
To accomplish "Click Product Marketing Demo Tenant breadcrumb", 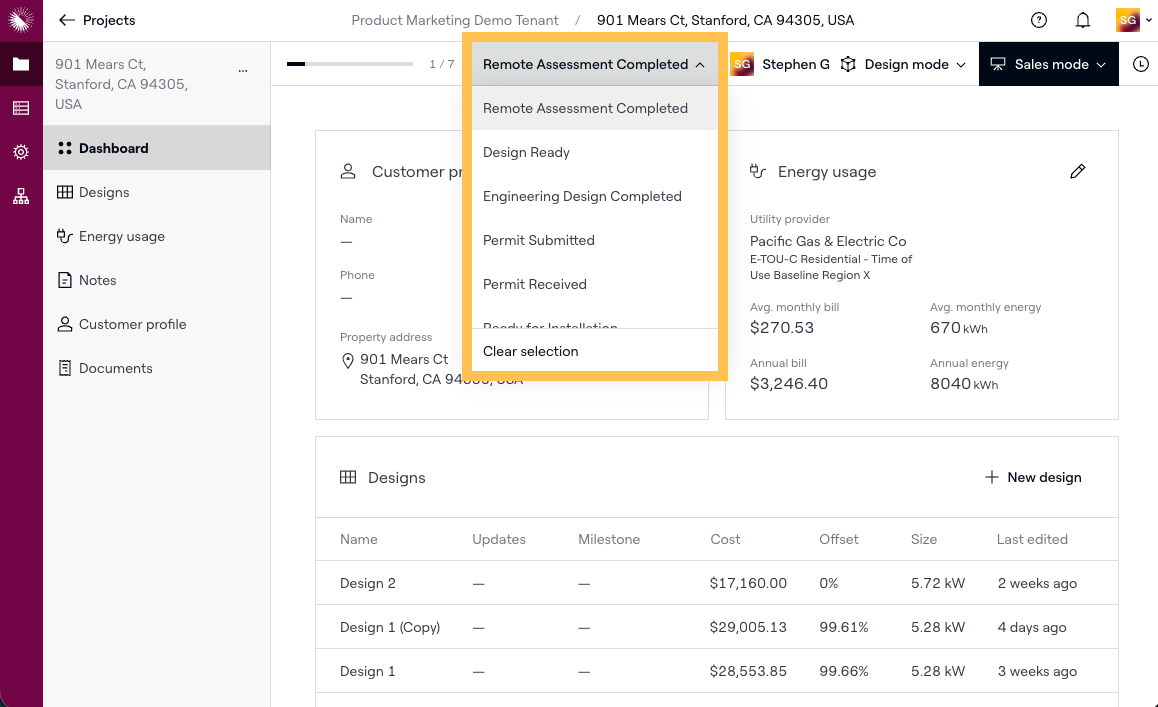I will [x=455, y=20].
